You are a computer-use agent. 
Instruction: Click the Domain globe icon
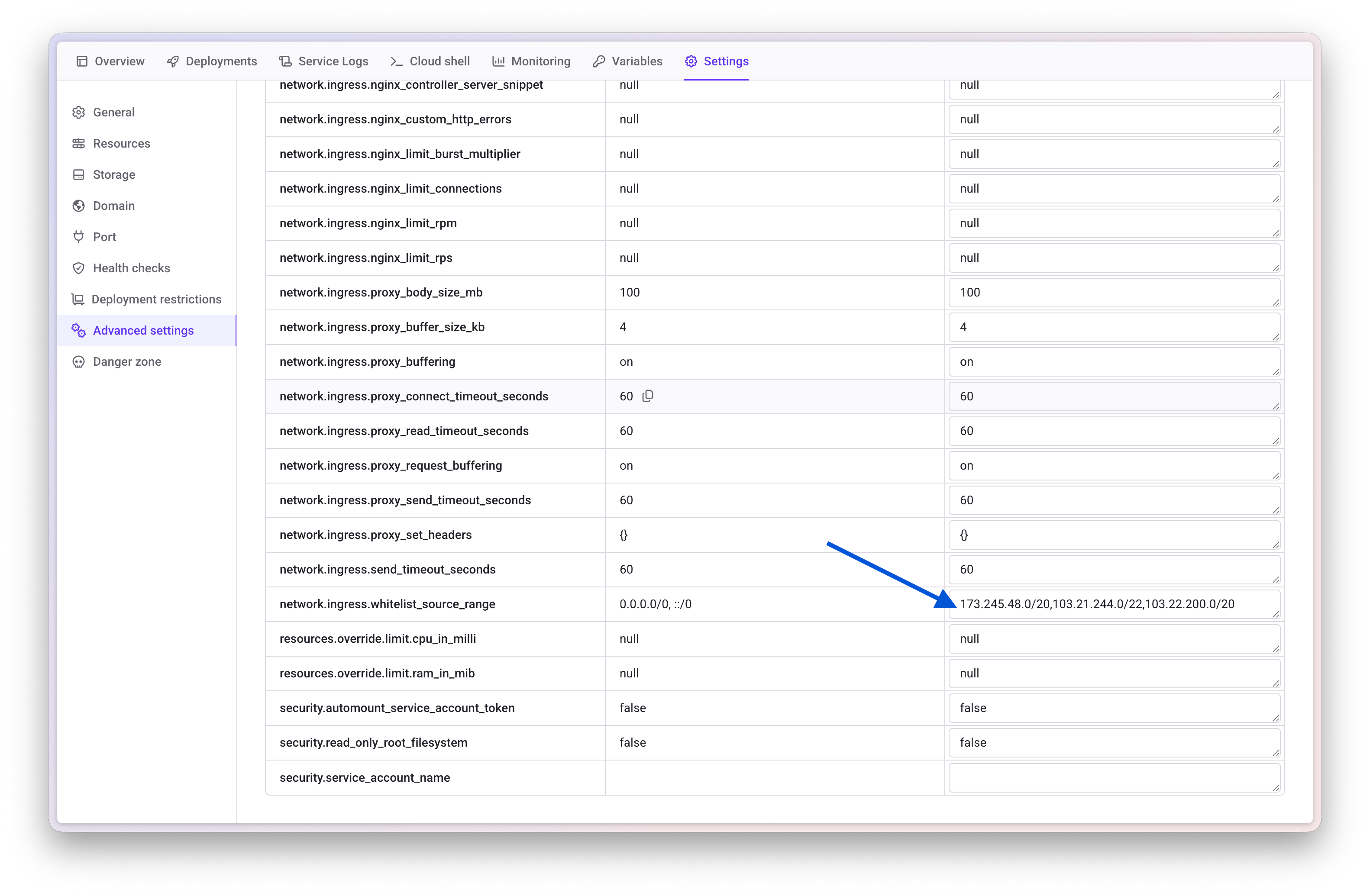[79, 206]
